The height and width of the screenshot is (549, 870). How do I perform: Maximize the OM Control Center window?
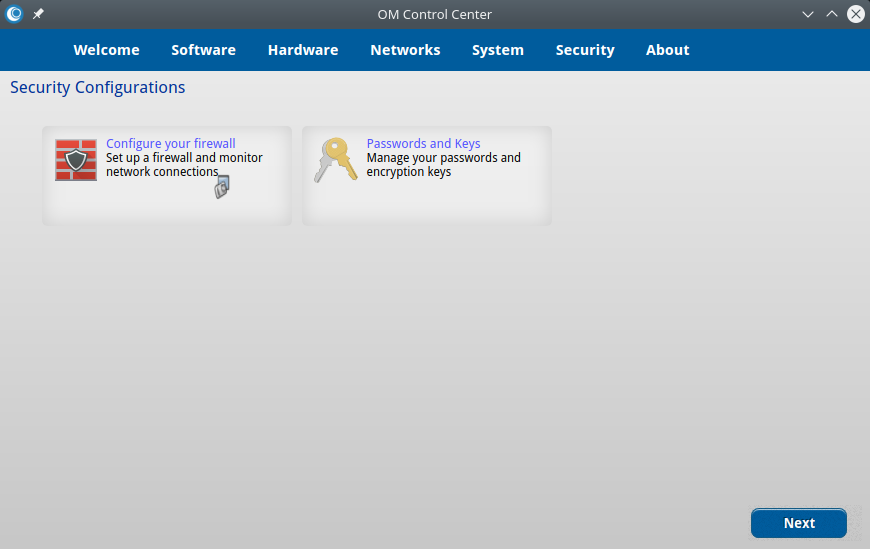click(832, 14)
